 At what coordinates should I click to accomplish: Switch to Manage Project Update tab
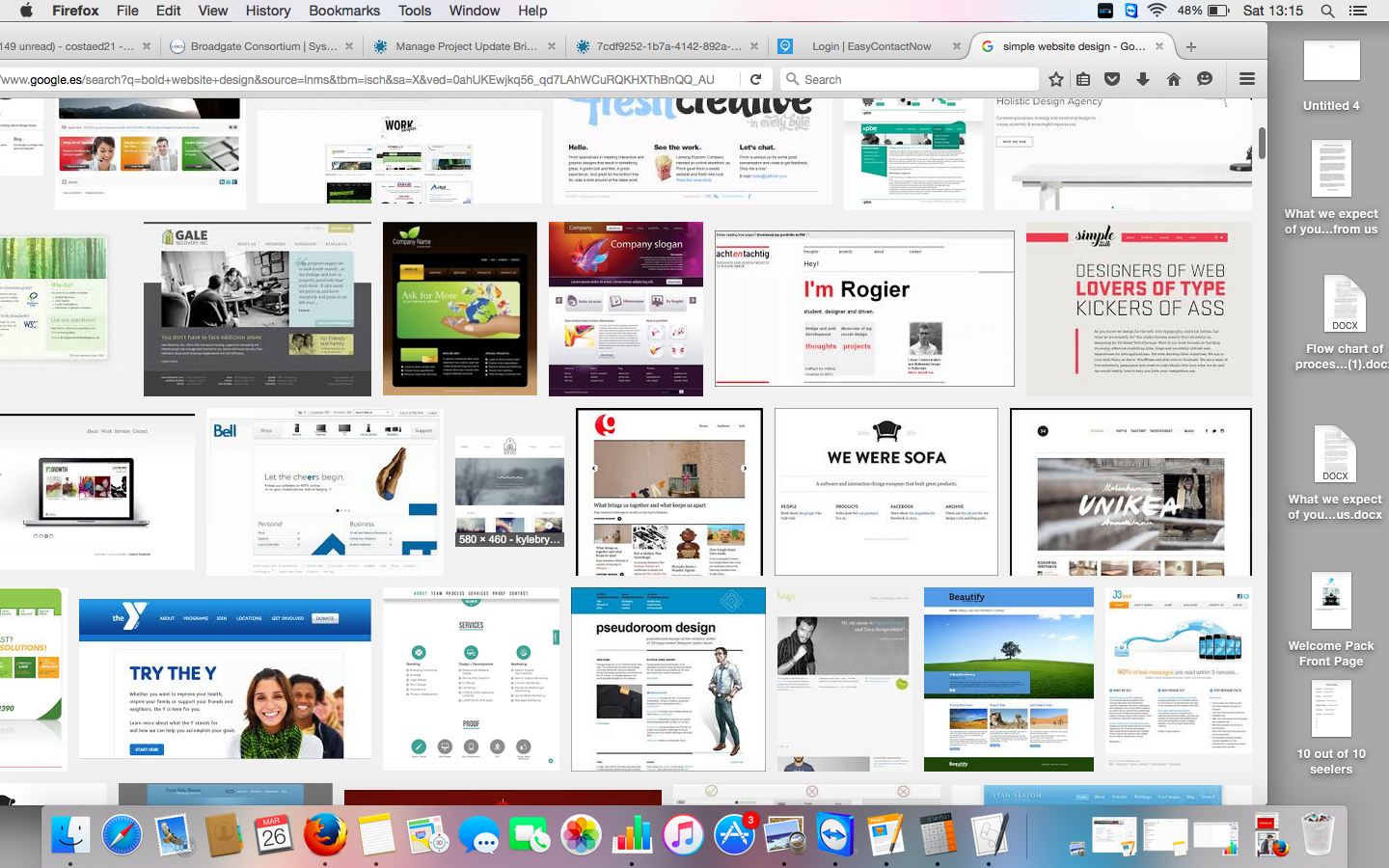point(465,46)
